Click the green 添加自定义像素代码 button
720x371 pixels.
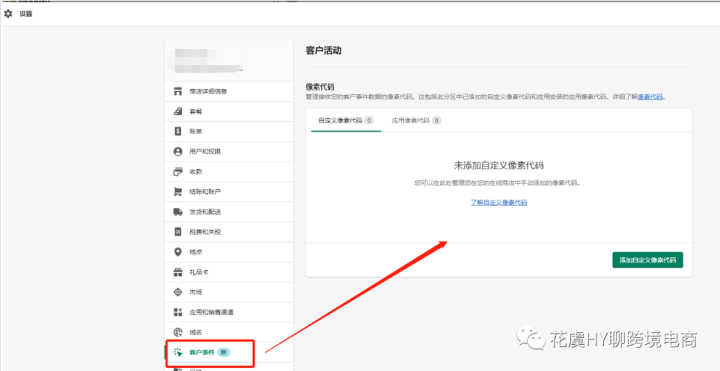click(x=647, y=260)
